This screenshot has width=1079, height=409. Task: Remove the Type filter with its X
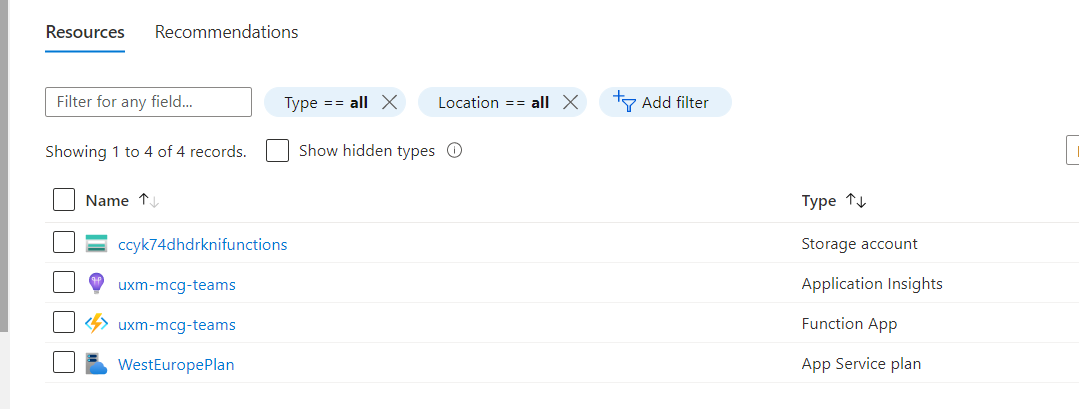tap(390, 102)
